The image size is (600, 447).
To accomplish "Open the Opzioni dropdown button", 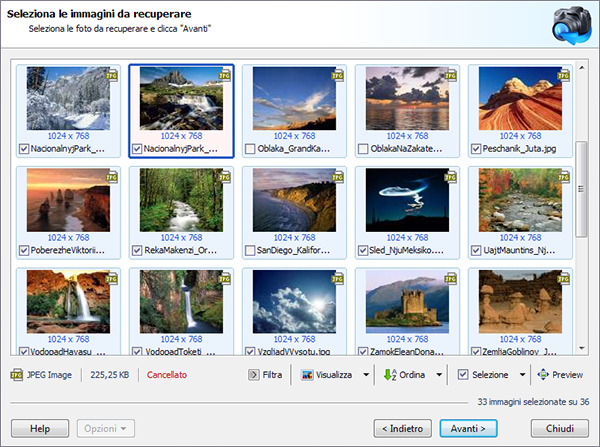I will [106, 428].
